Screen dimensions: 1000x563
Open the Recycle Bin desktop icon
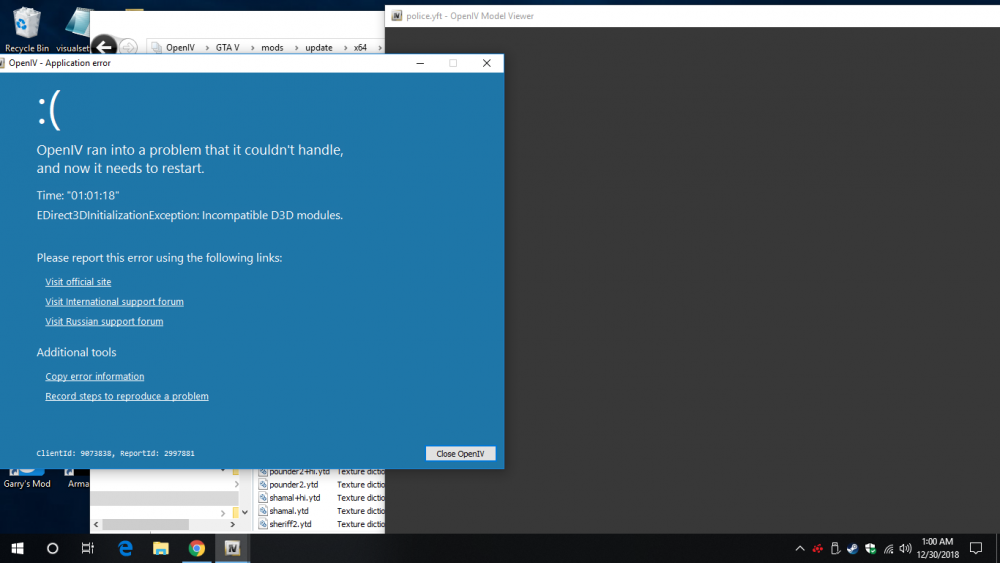coord(27,29)
